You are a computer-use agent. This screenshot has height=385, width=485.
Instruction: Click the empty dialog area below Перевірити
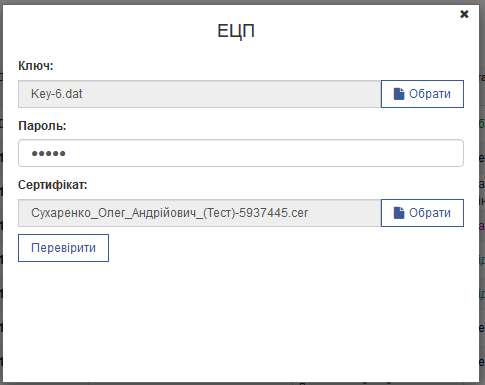pos(241,320)
